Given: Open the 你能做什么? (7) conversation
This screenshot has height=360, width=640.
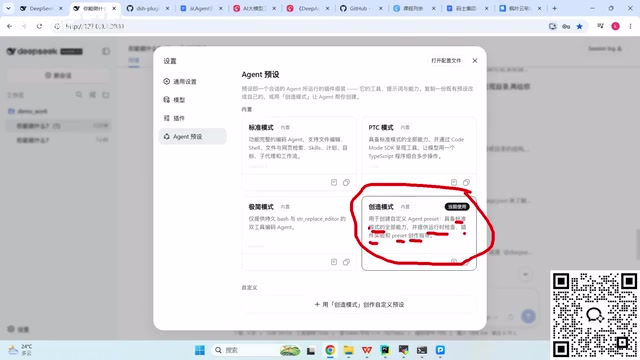Looking at the screenshot, I should tap(58, 126).
